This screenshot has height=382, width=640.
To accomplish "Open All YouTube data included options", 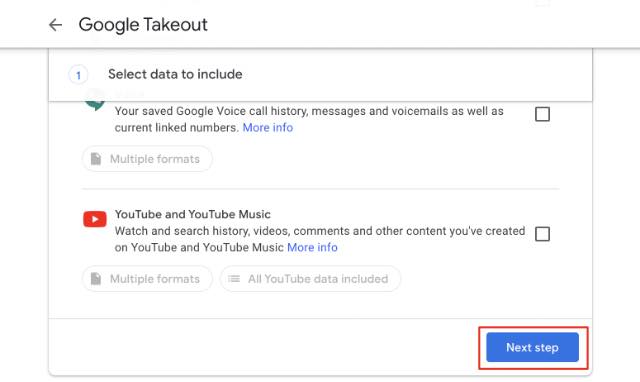I will click(x=310, y=279).
